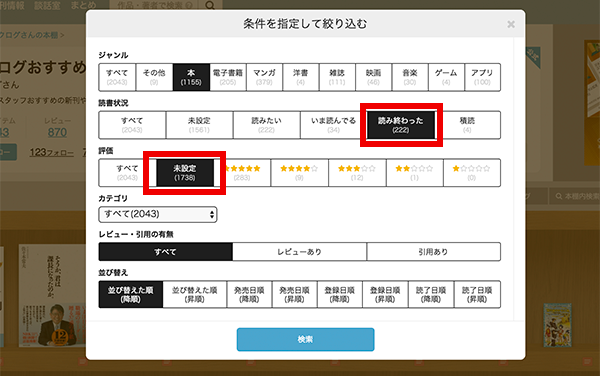Choose 未設定 under the 評価 rating filter
Image resolution: width=600 pixels, height=376 pixels.
185,173
